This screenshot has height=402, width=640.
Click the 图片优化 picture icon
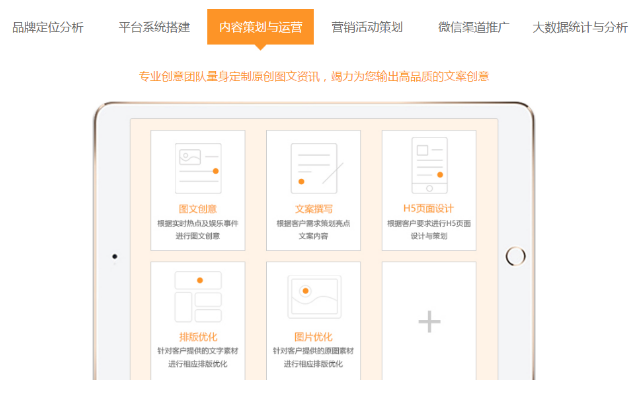(314, 297)
